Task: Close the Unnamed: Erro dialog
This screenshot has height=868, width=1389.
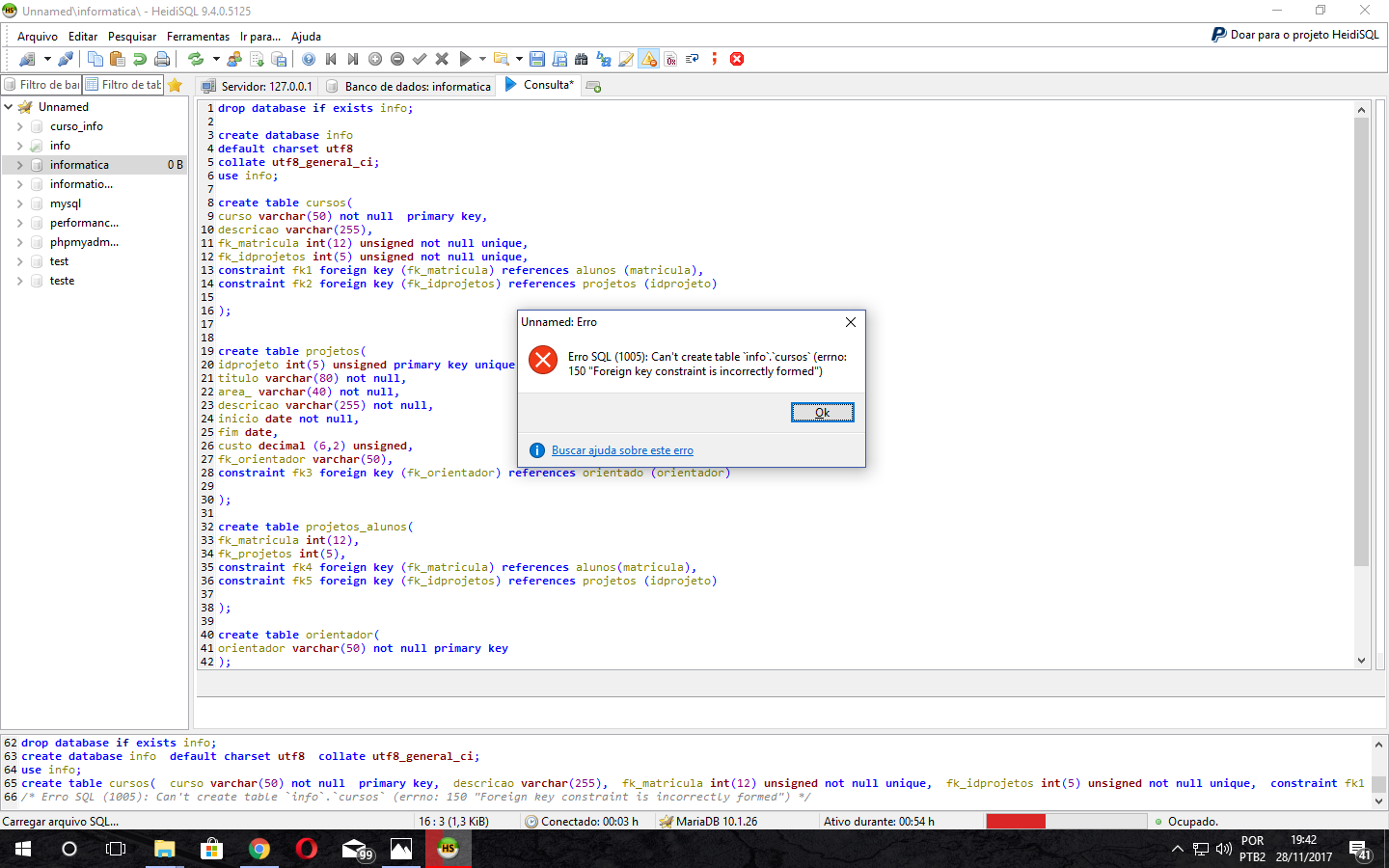Action: (851, 322)
